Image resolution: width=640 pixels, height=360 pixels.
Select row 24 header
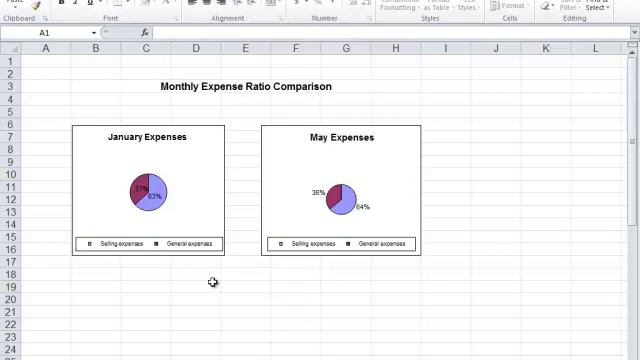click(x=10, y=350)
